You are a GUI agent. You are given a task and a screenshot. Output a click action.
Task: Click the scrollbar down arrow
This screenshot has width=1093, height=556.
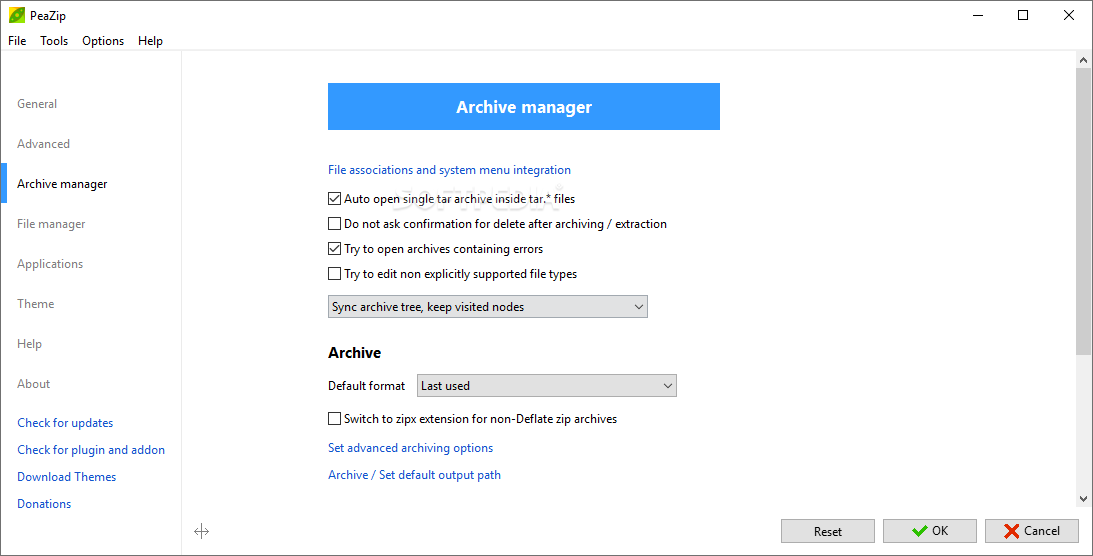(x=1083, y=499)
